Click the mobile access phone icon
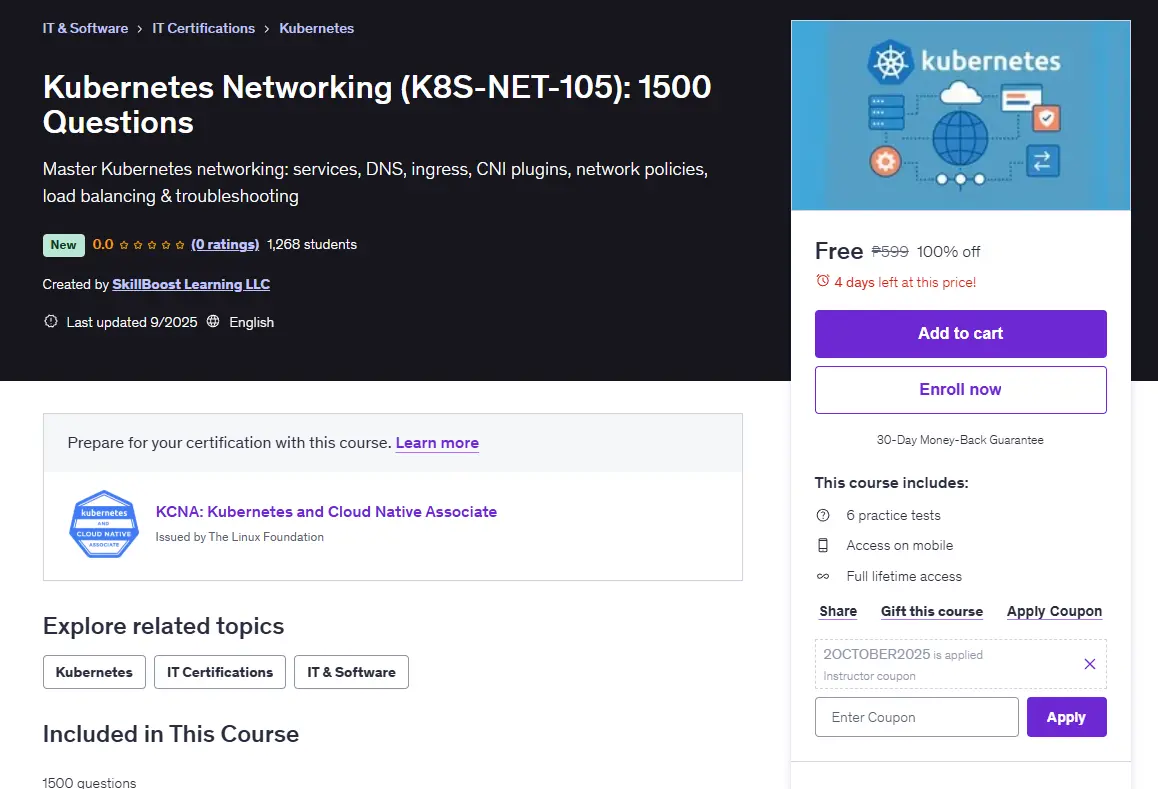Screen dimensions: 1158x789 coord(823,545)
